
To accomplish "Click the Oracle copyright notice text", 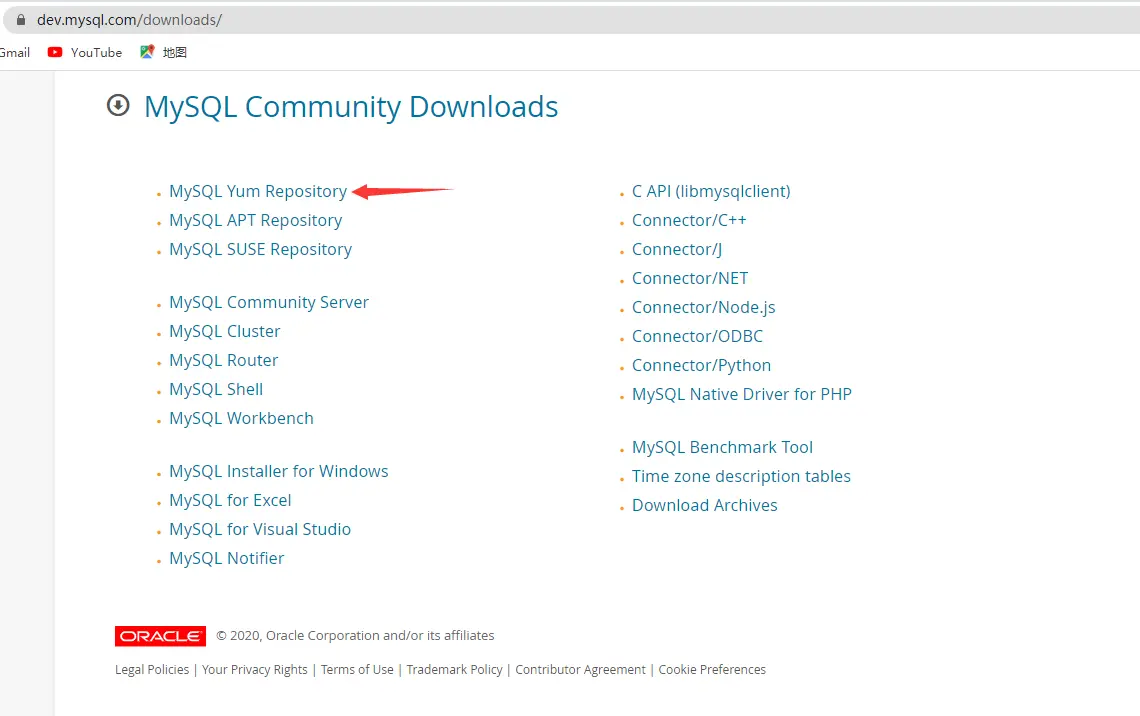I will tap(356, 636).
